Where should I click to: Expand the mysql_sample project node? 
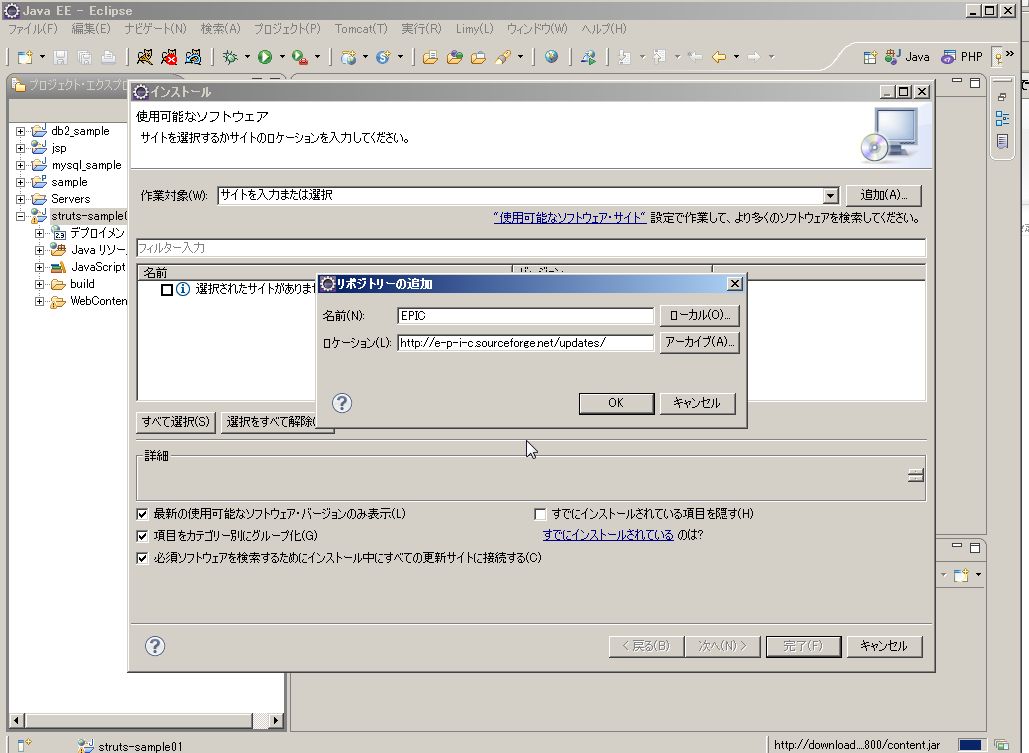(x=20, y=165)
